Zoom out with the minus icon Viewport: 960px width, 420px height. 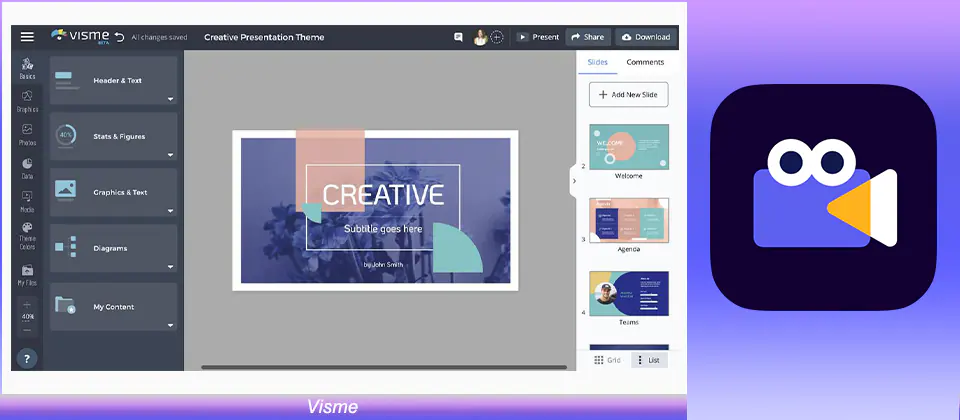tap(27, 330)
